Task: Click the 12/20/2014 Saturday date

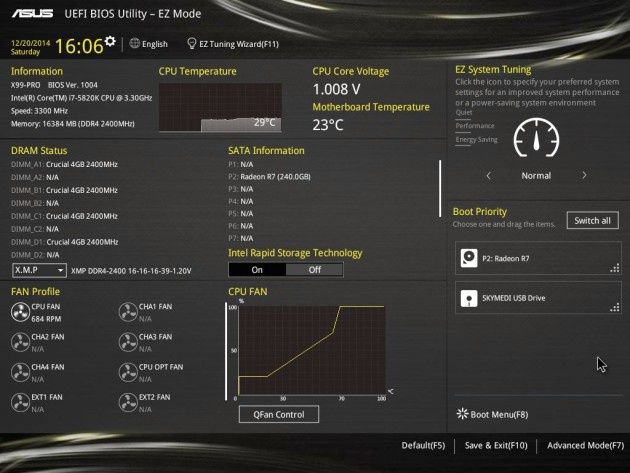Action: click(30, 47)
